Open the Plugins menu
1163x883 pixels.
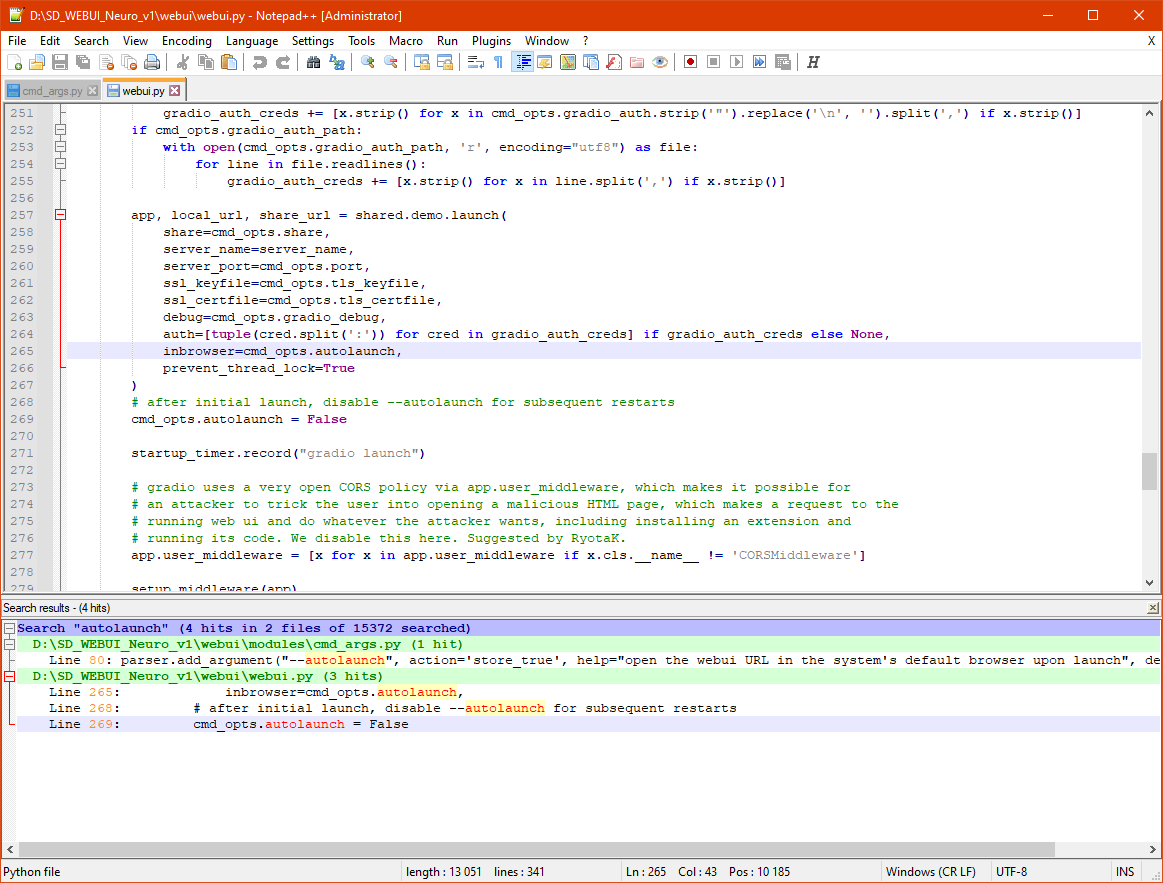click(x=491, y=41)
